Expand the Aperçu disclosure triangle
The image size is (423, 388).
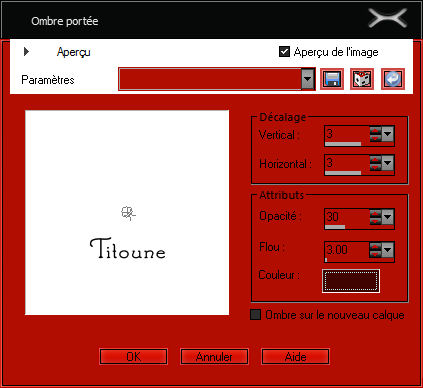[x=26, y=52]
